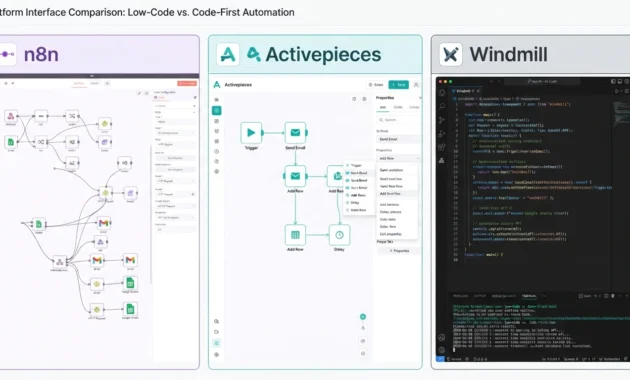Image resolution: width=630 pixels, height=380 pixels.
Task: Click the add Properties button in Activepieces panel
Action: point(399,251)
